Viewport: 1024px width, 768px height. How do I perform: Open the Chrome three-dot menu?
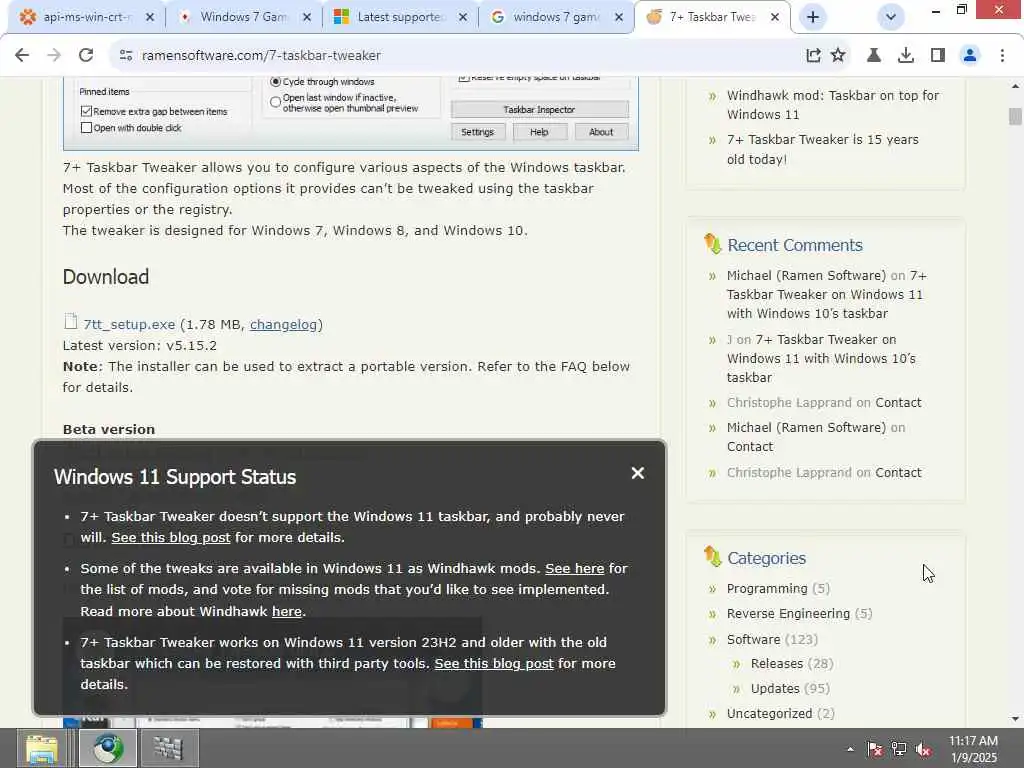[1002, 56]
